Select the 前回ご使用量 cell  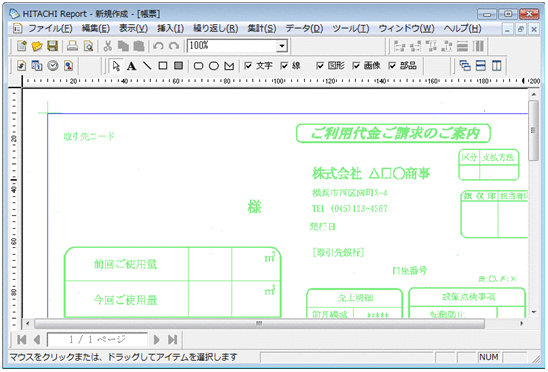click(126, 264)
